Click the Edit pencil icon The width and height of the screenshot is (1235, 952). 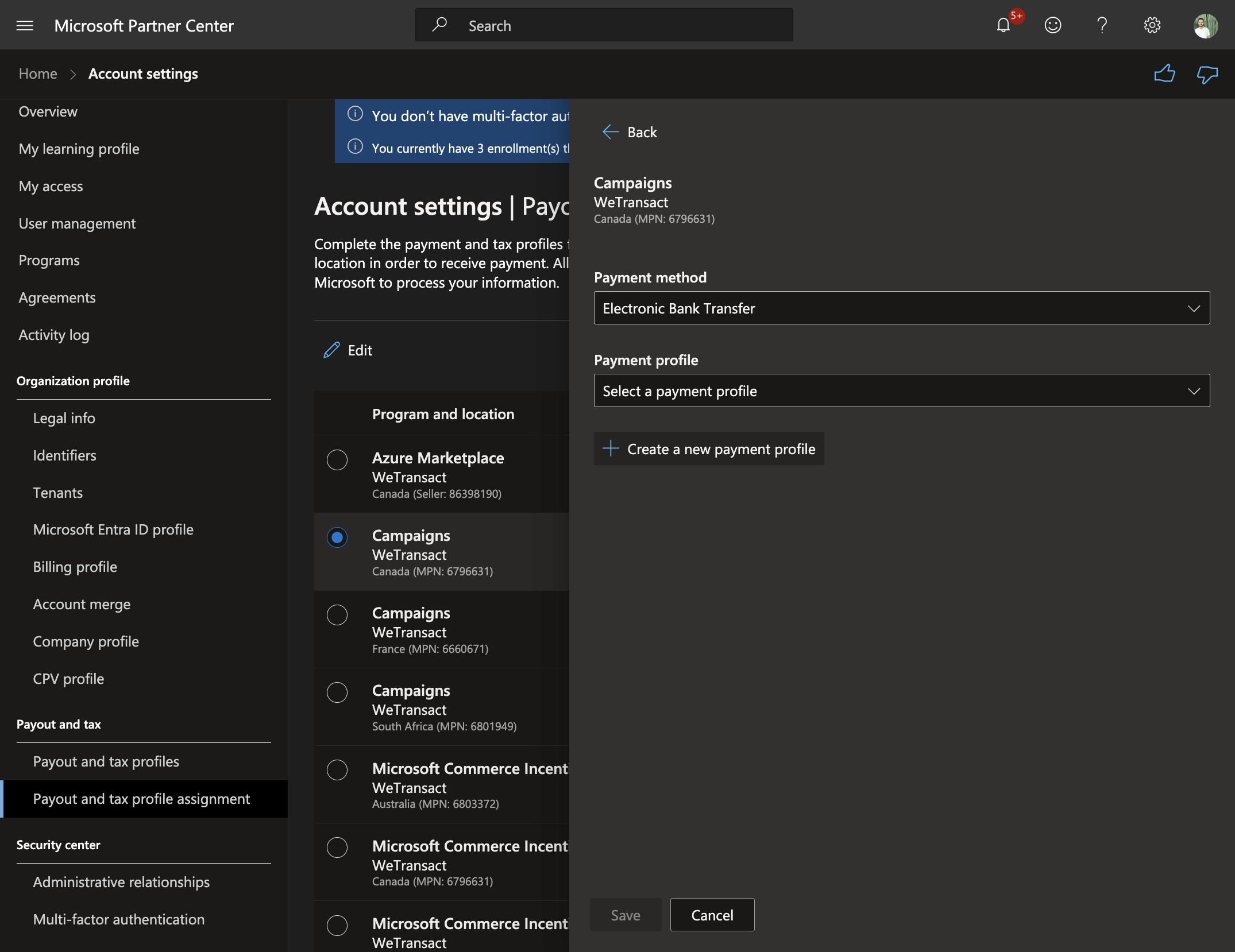(x=331, y=350)
